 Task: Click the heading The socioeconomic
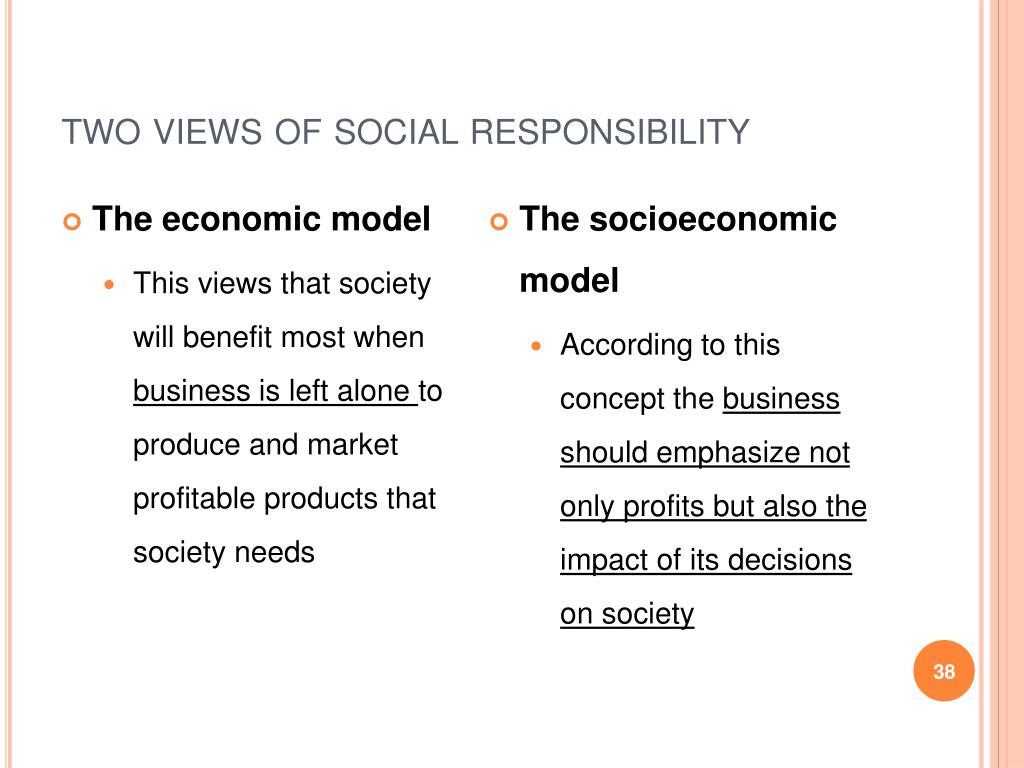(x=678, y=219)
